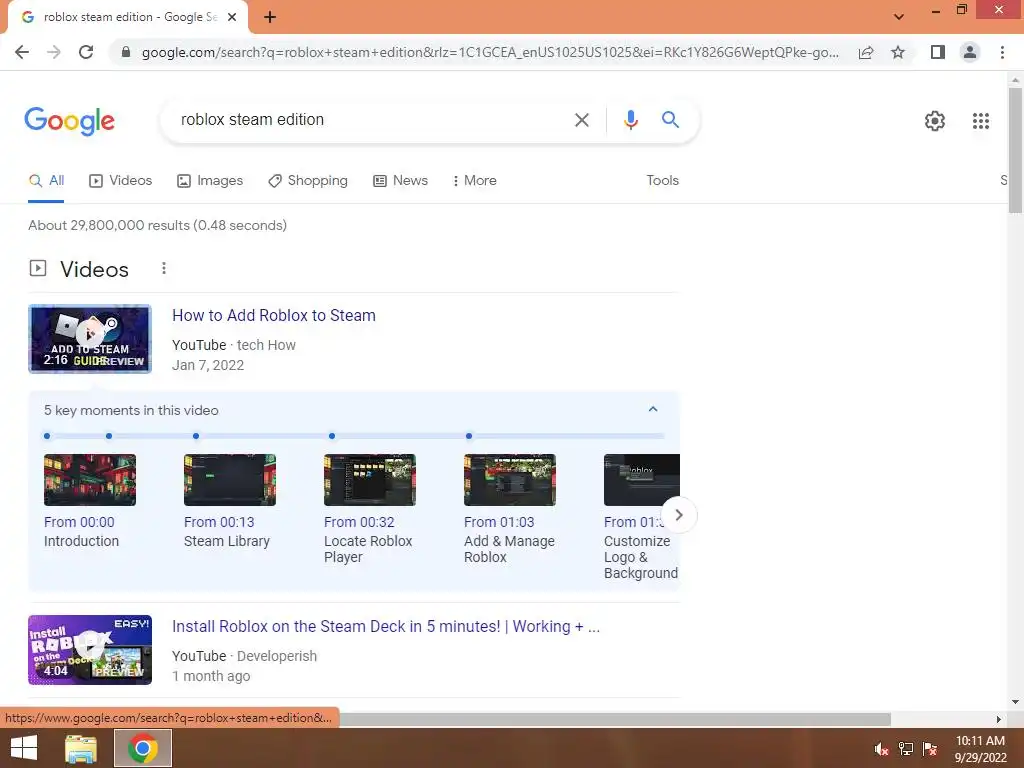Open Install Roblox on the Steam Deck link
The height and width of the screenshot is (768, 1024).
click(386, 627)
